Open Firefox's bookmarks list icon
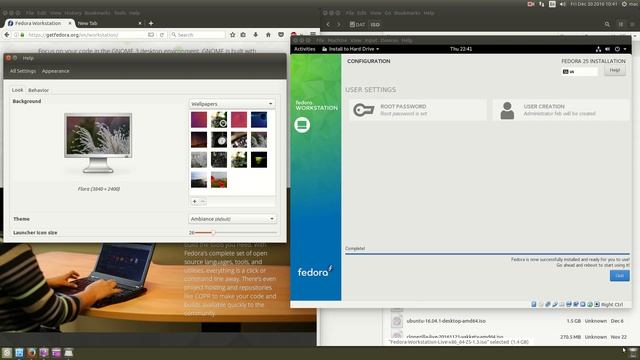This screenshot has height=360, width=640. click(243, 35)
